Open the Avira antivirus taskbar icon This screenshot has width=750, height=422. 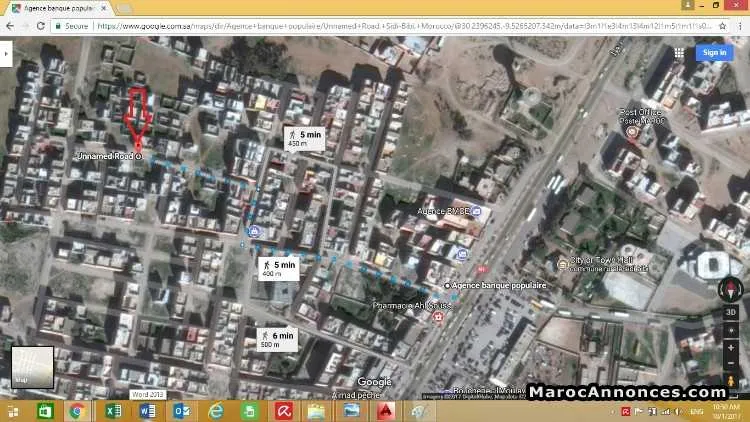click(284, 411)
